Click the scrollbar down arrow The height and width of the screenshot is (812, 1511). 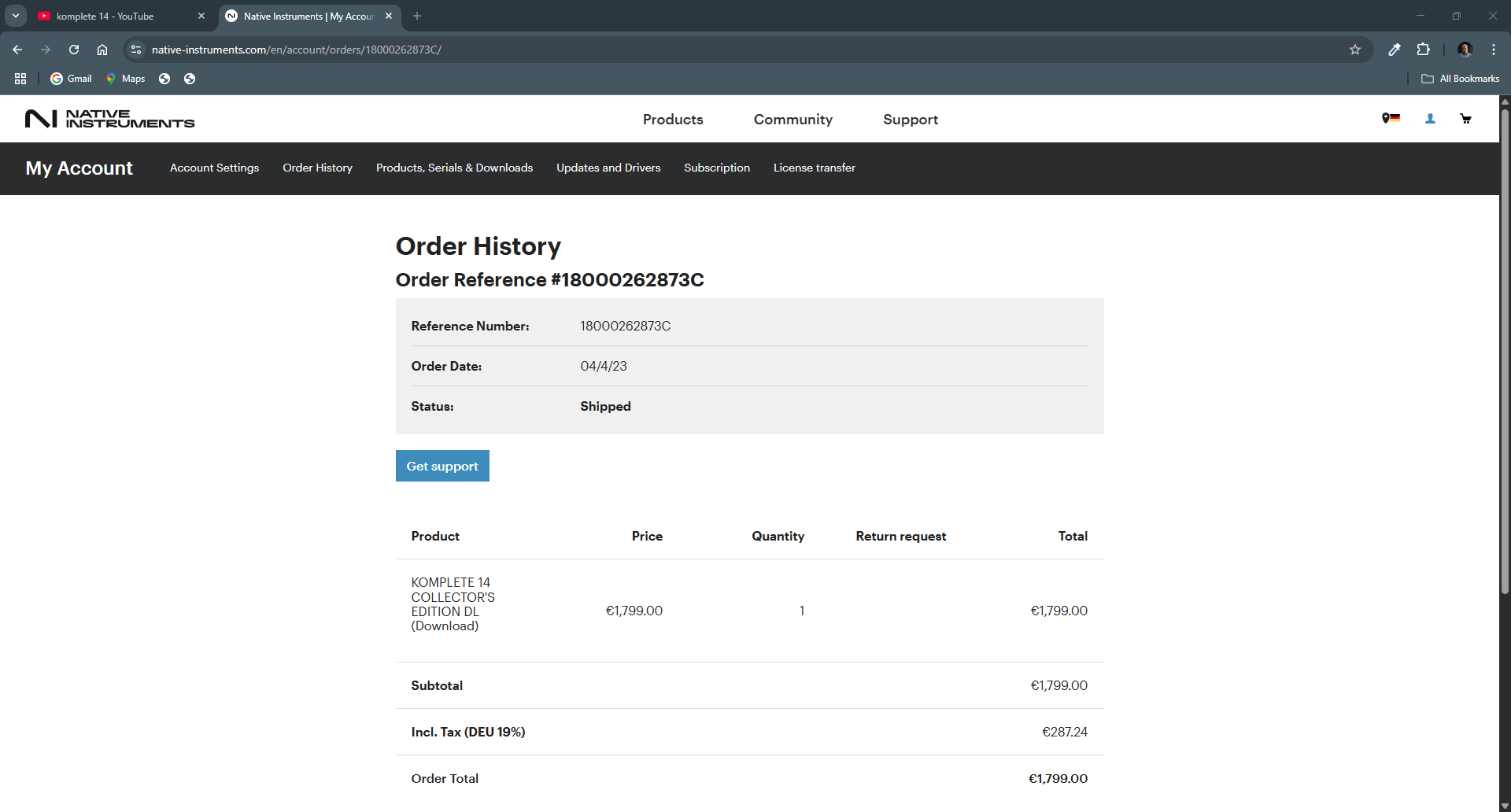click(x=1505, y=806)
